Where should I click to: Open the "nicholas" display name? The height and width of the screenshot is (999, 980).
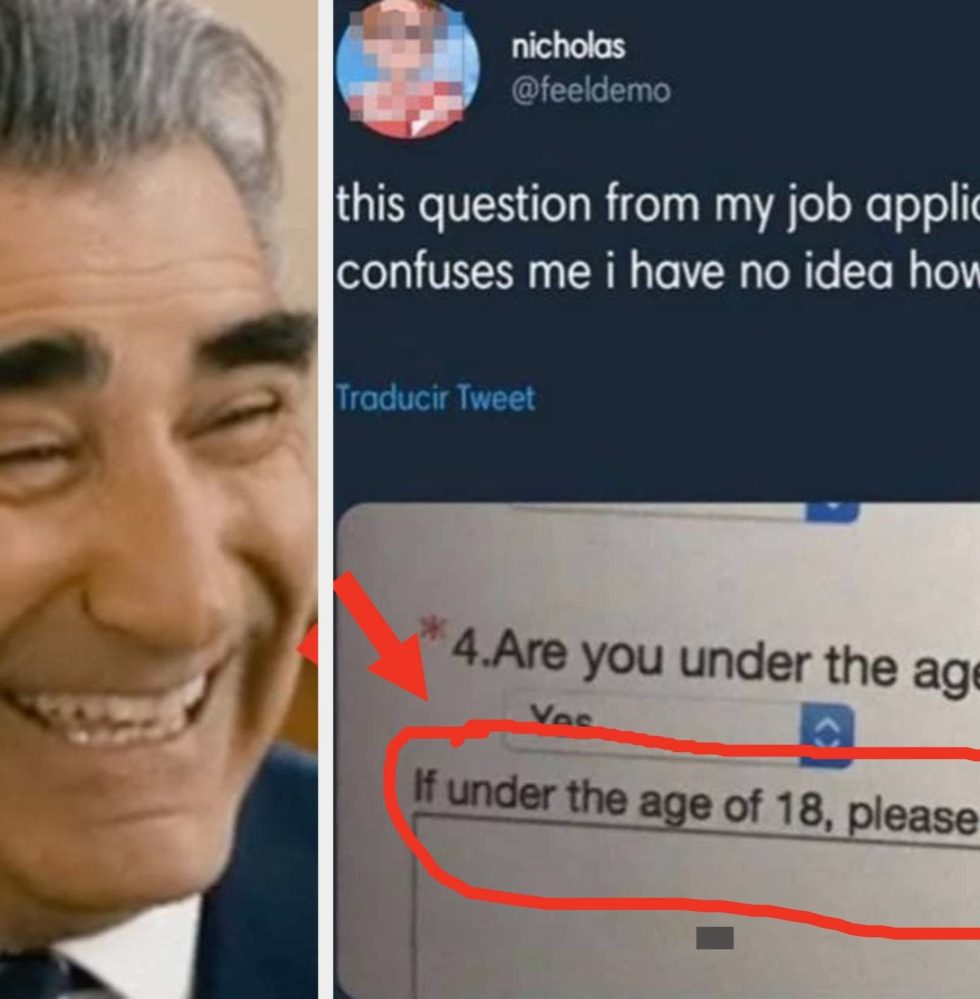pyautogui.click(x=568, y=47)
